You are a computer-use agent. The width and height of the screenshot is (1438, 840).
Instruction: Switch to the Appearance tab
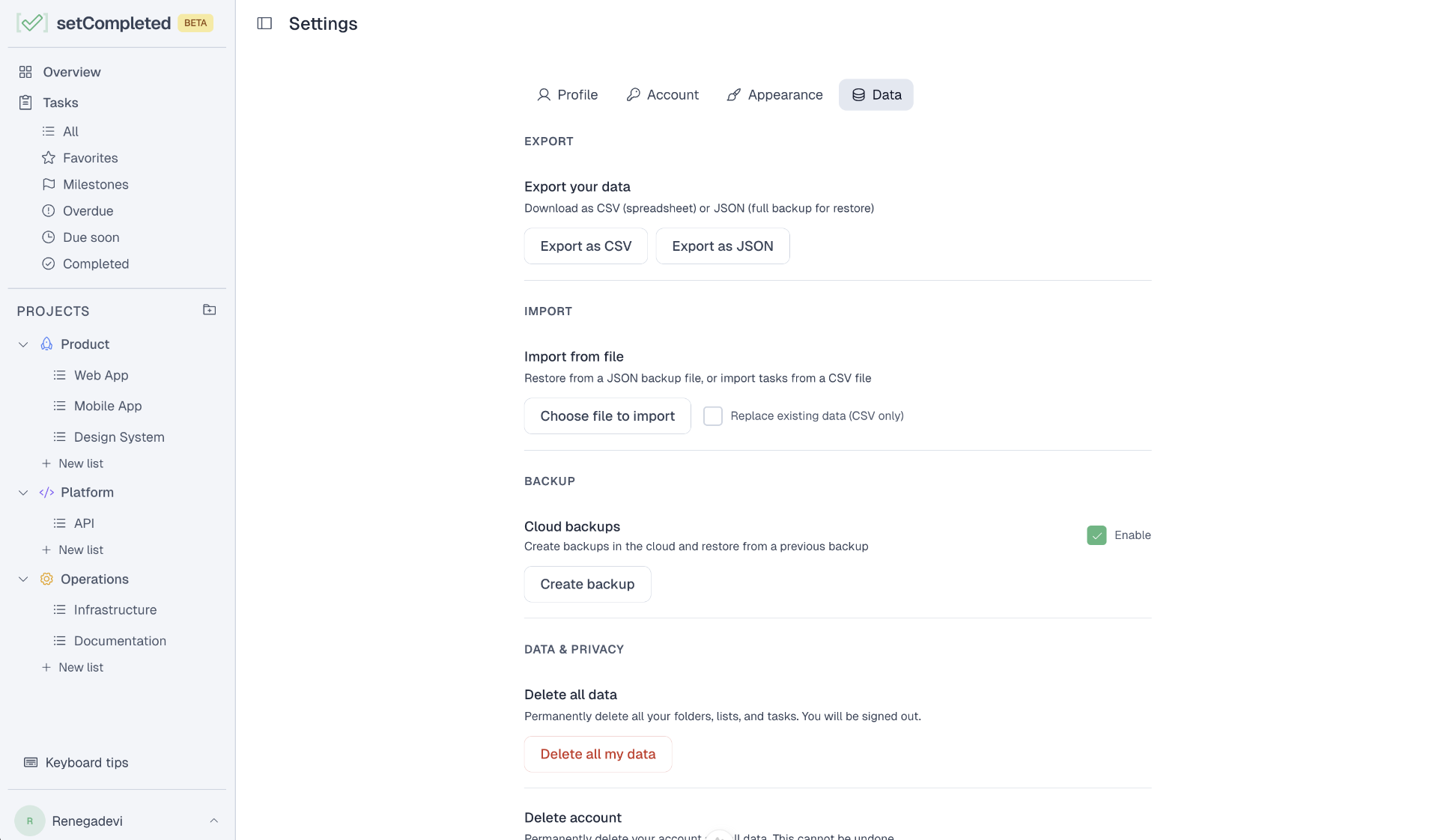pos(774,95)
